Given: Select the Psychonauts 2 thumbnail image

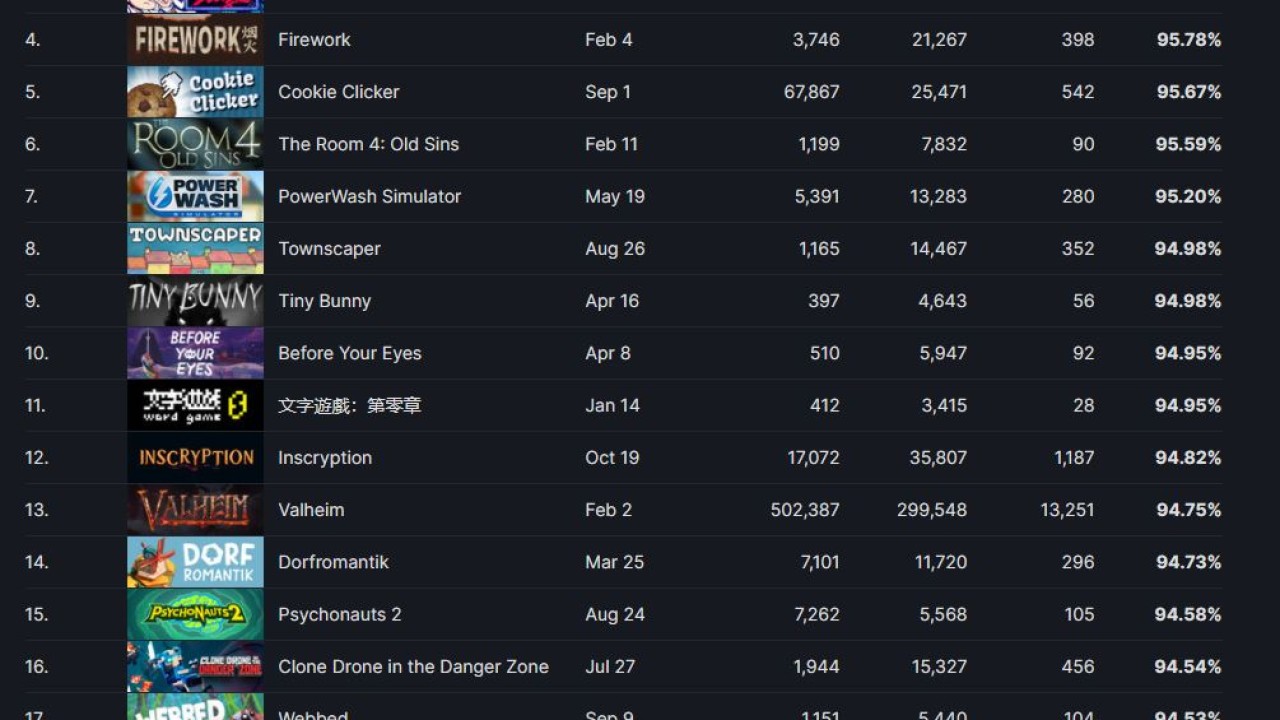Looking at the screenshot, I should (195, 614).
